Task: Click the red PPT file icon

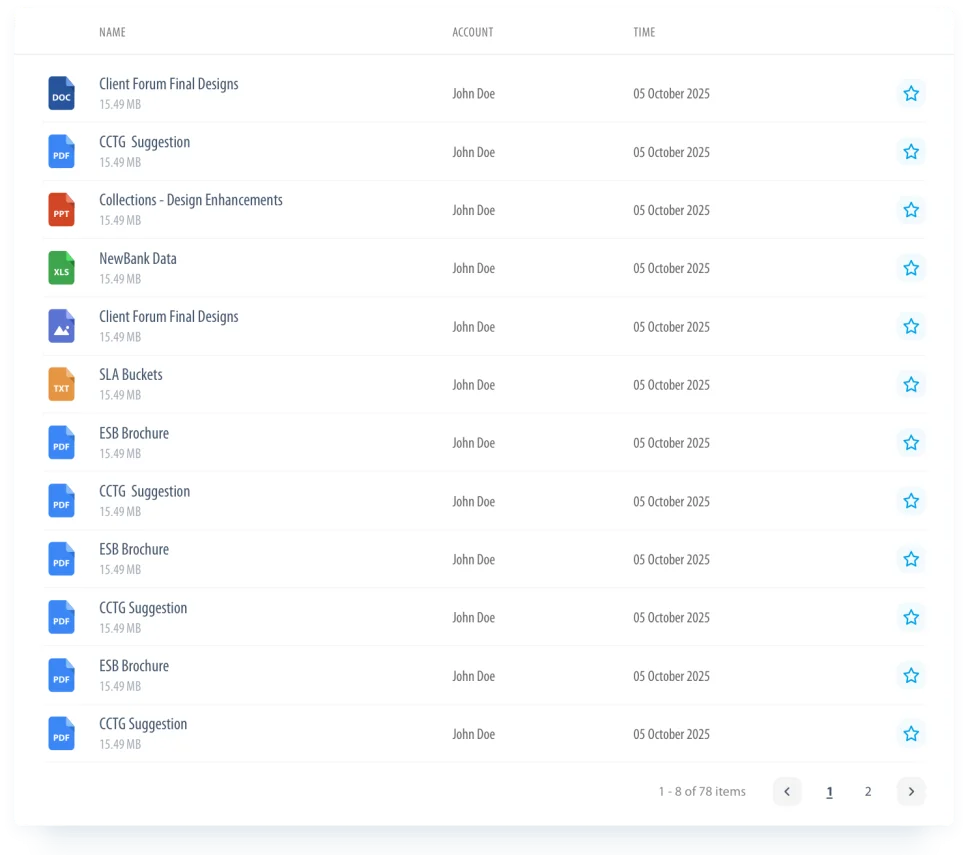Action: (61, 210)
